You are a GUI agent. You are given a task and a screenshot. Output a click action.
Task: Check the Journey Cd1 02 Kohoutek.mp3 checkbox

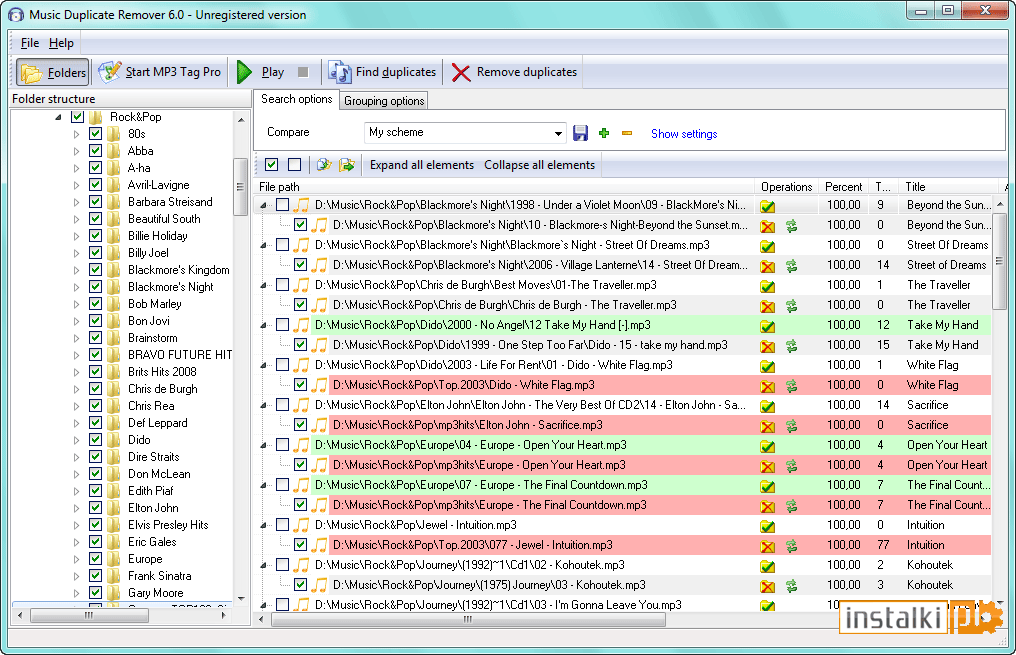click(283, 564)
